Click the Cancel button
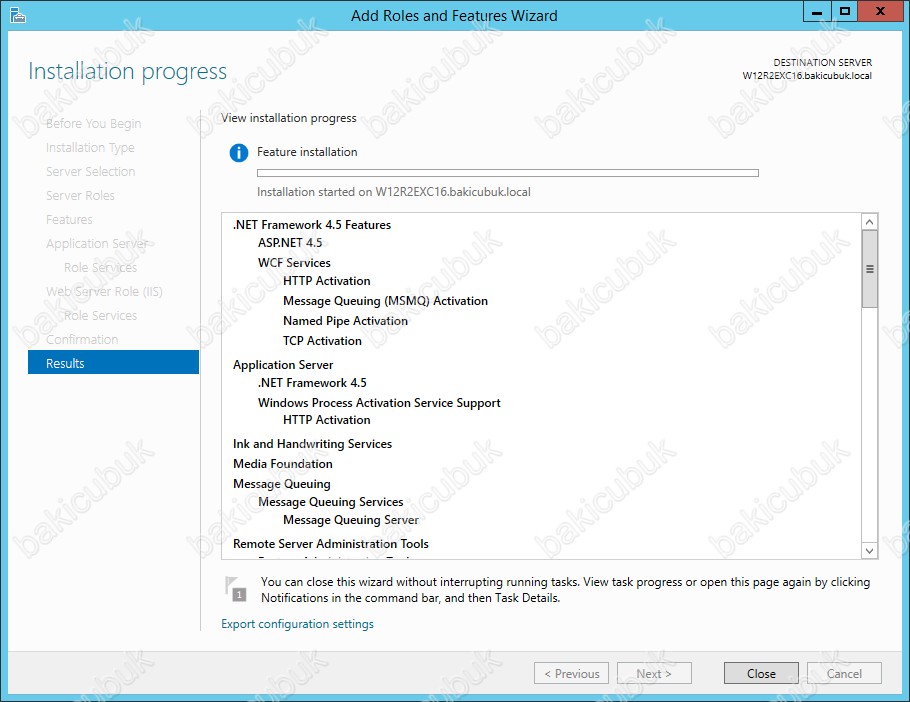This screenshot has width=910, height=702. [x=844, y=674]
